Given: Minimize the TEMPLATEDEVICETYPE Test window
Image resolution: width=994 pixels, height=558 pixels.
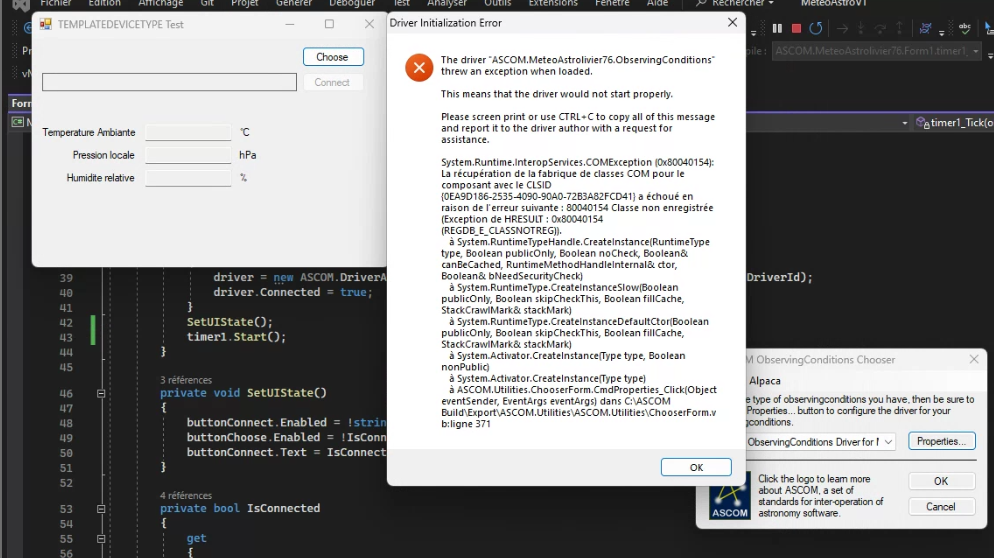Looking at the screenshot, I should coord(290,24).
